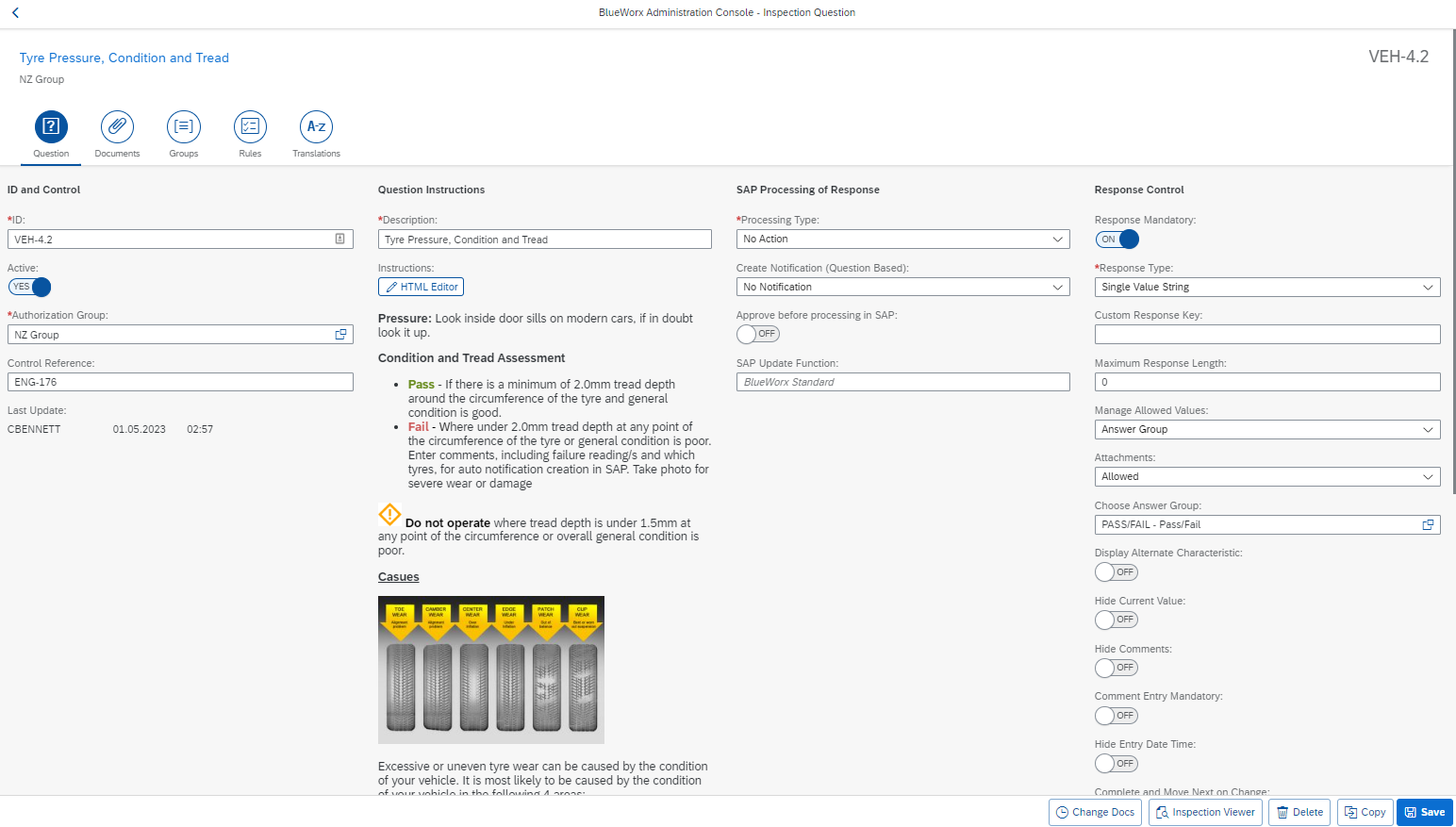The width and height of the screenshot is (1456, 827).
Task: Go back using the header arrow
Action: 15,12
